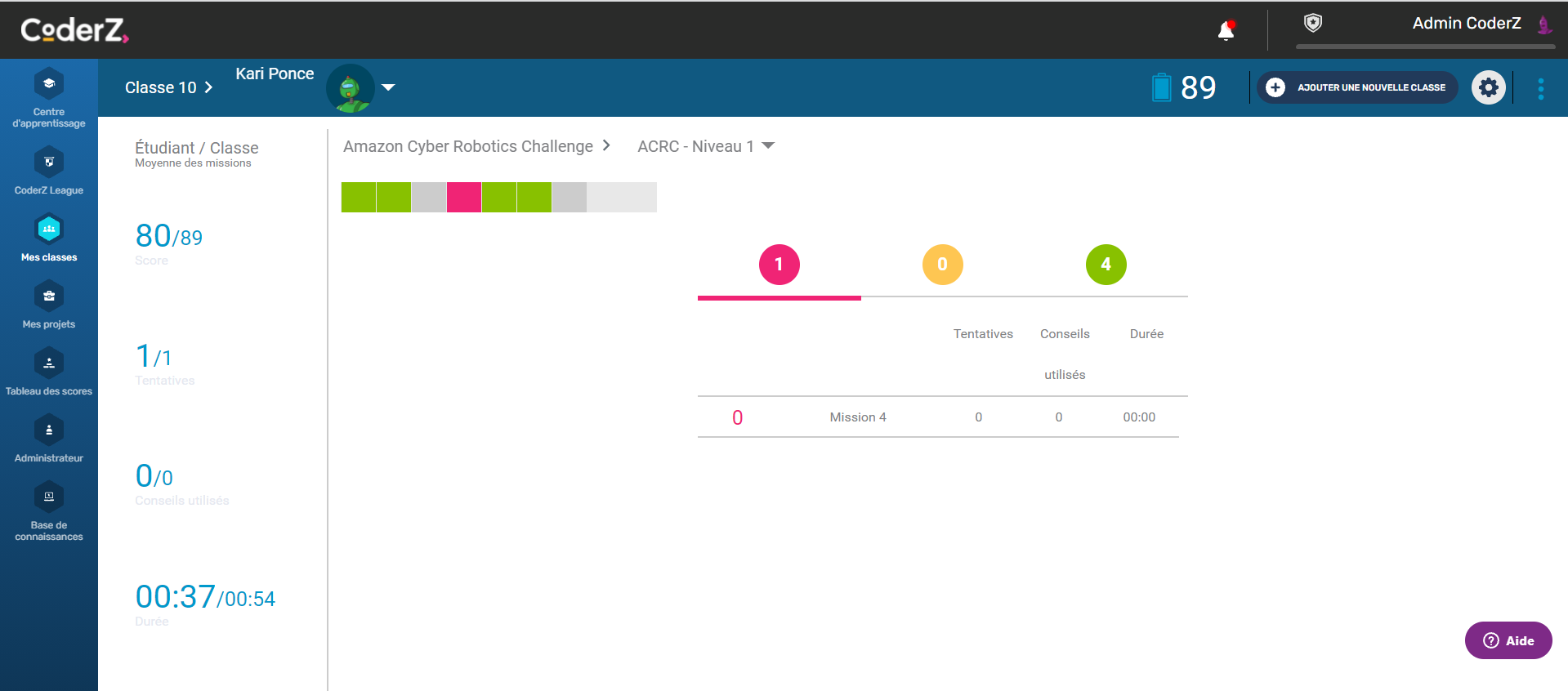1568x691 pixels.
Task: Select the yellow missions tab showing 0
Action: pos(942,265)
